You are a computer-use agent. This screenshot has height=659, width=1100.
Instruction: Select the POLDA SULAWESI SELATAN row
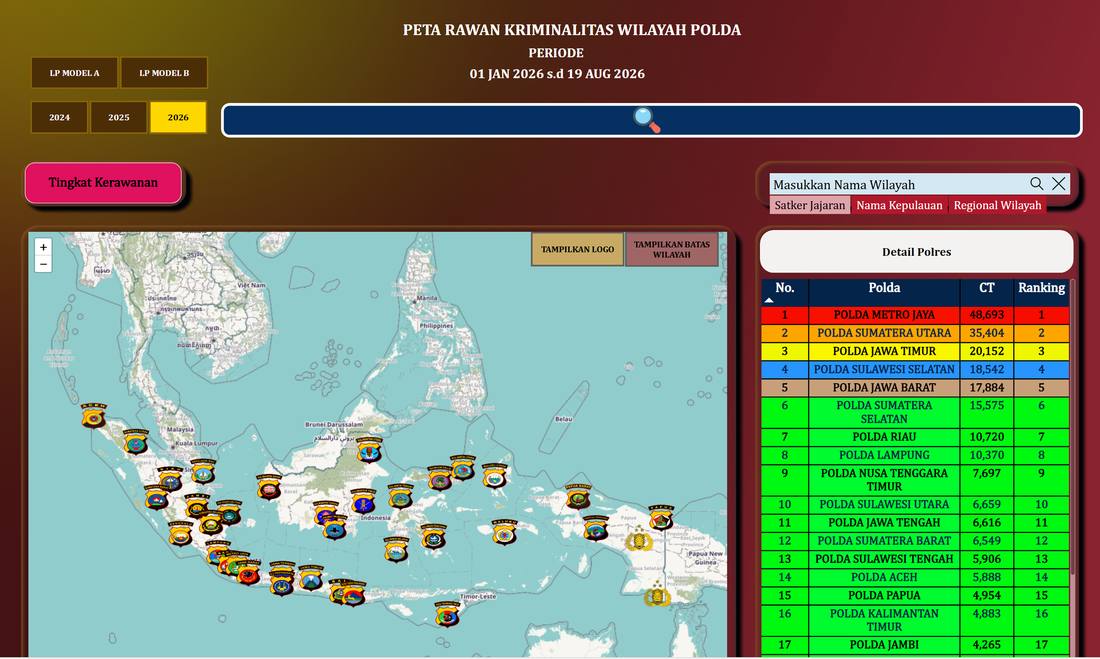915,369
